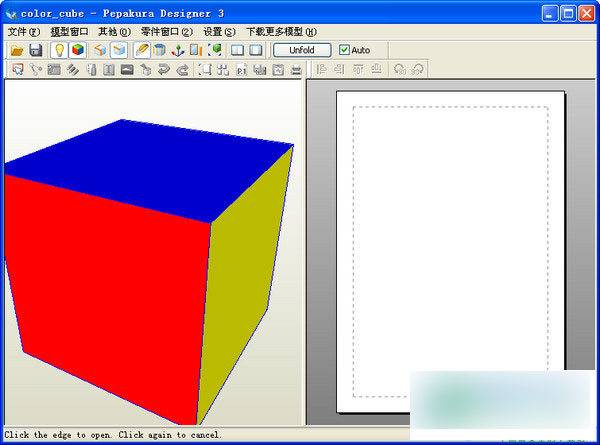This screenshot has height=445, width=600.
Task: Click the orange-edged cube icon in toolbar
Action: pyautogui.click(x=100, y=50)
